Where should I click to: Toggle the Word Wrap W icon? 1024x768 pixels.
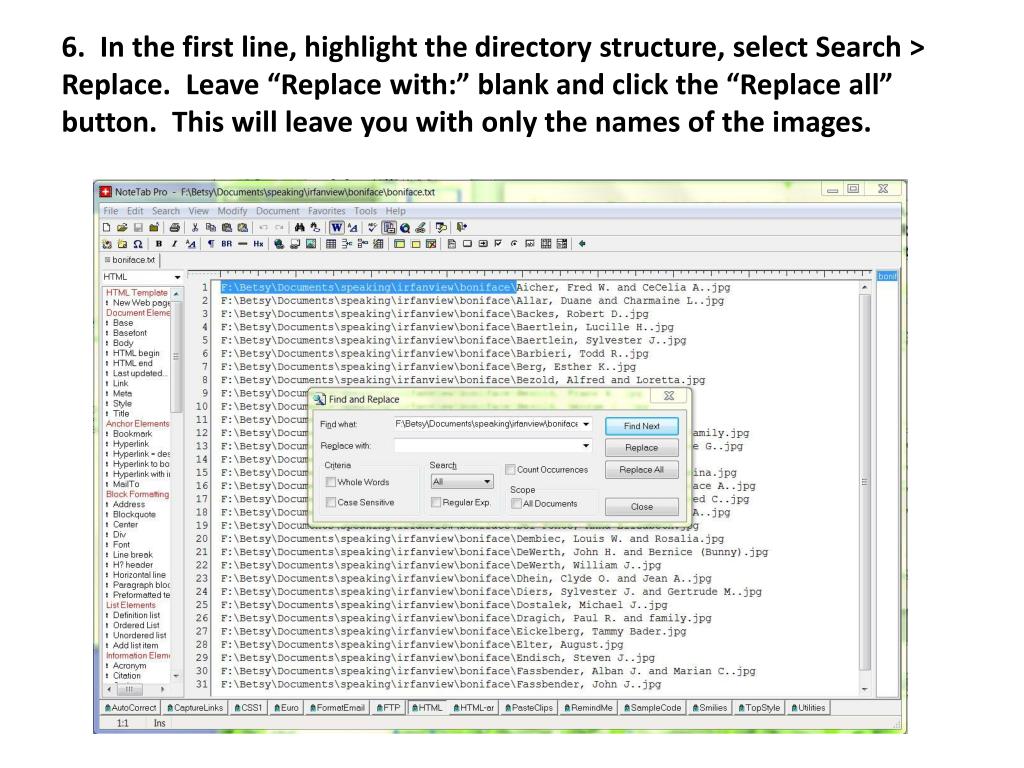coord(336,227)
